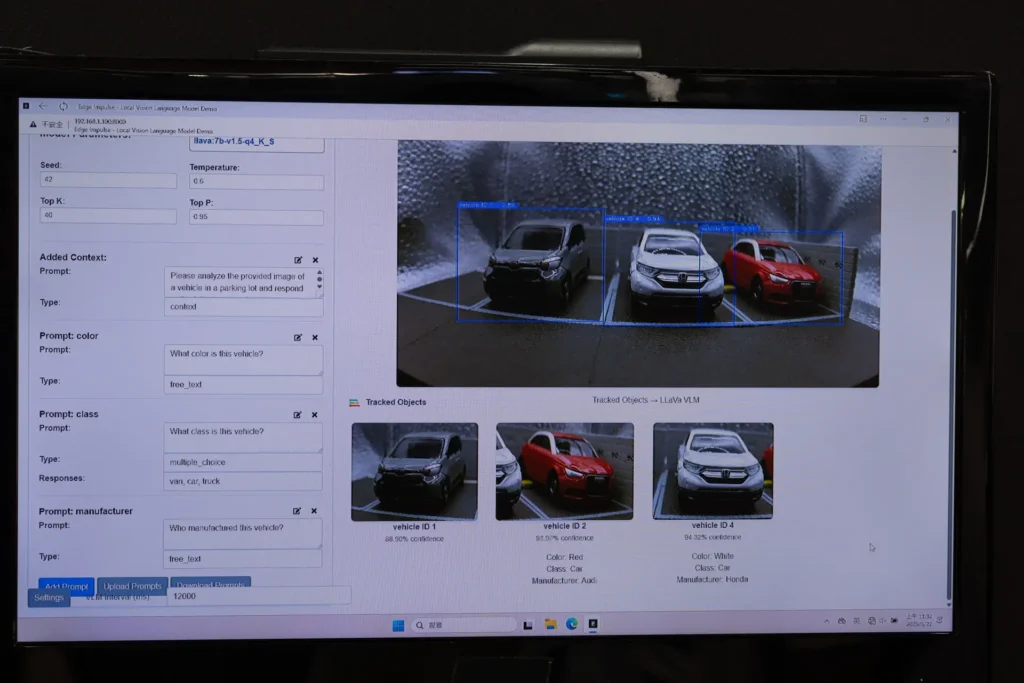Edit the Added Context prompt

point(298,260)
